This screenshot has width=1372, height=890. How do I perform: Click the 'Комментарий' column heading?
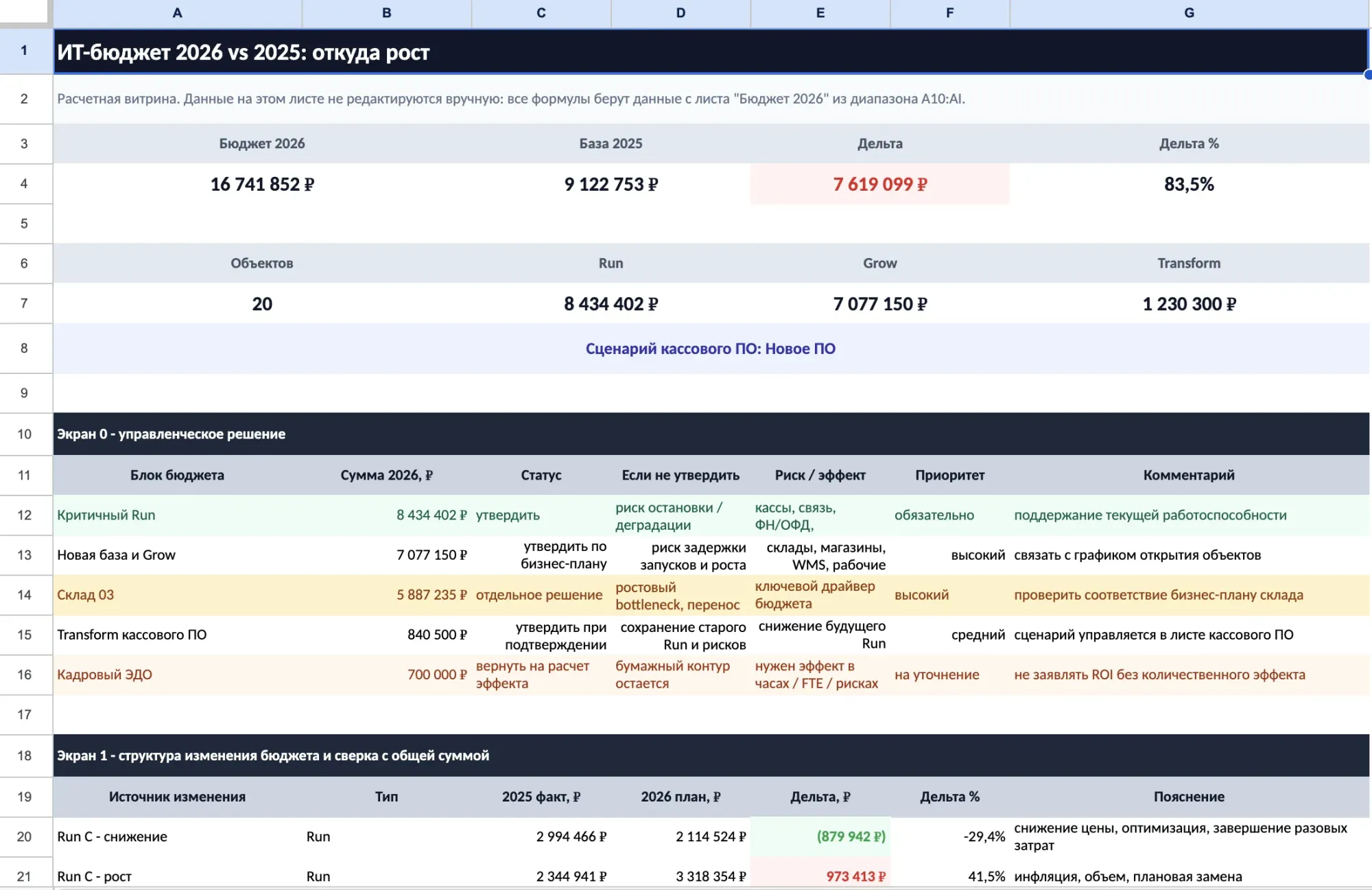(x=1190, y=475)
